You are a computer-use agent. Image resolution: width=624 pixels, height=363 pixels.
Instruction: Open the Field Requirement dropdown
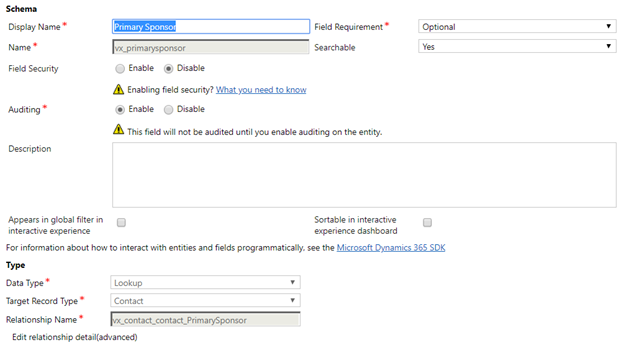517,26
